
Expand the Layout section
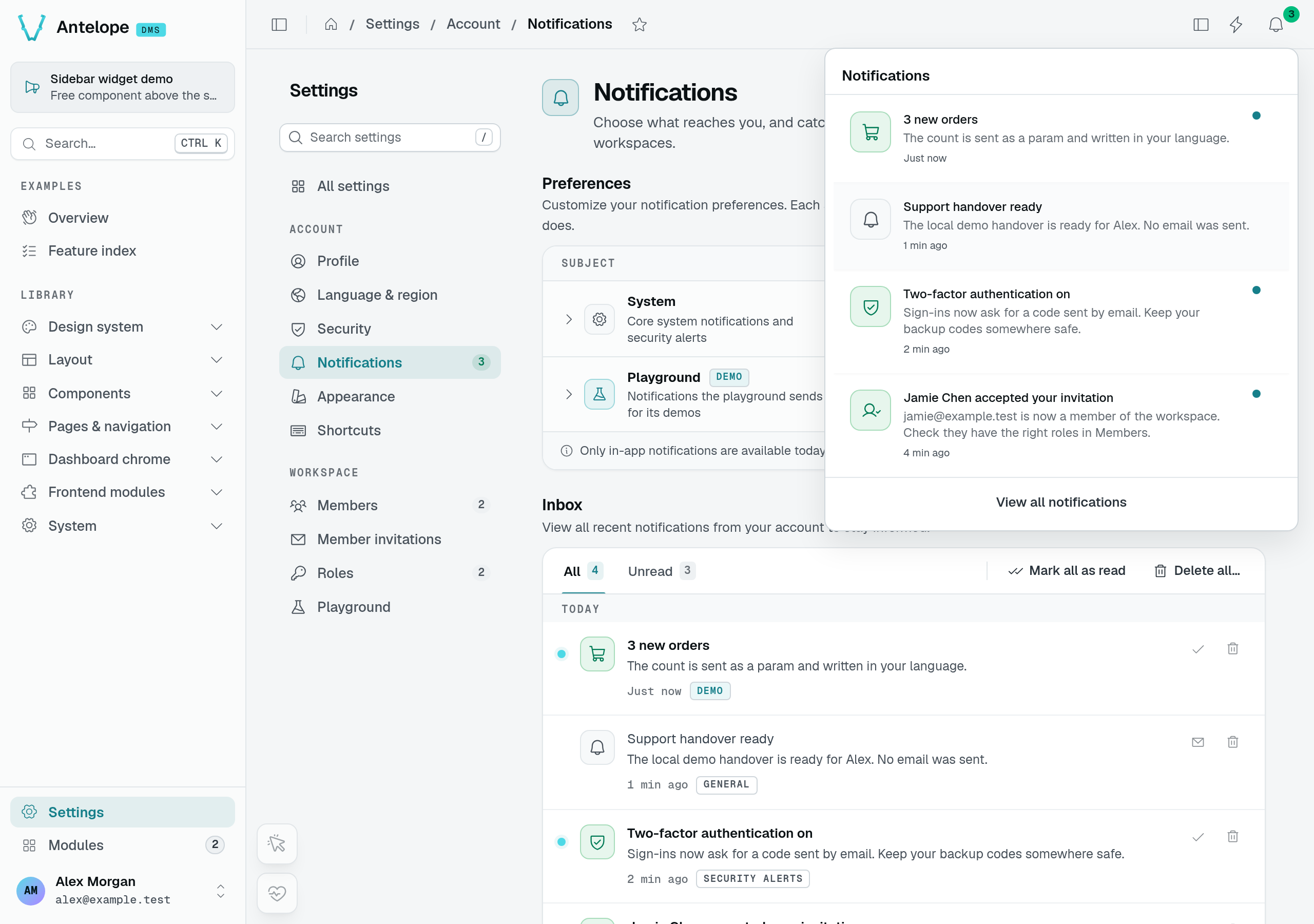[123, 359]
